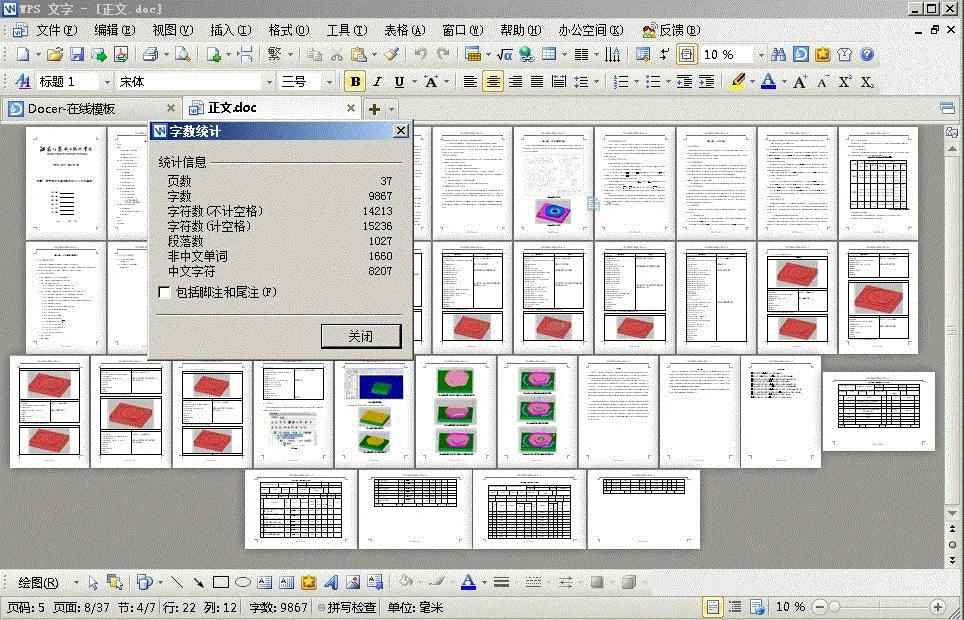Image resolution: width=964 pixels, height=620 pixels.
Task: Open the highlight color tool on the format toolbar
Action: click(x=737, y=78)
